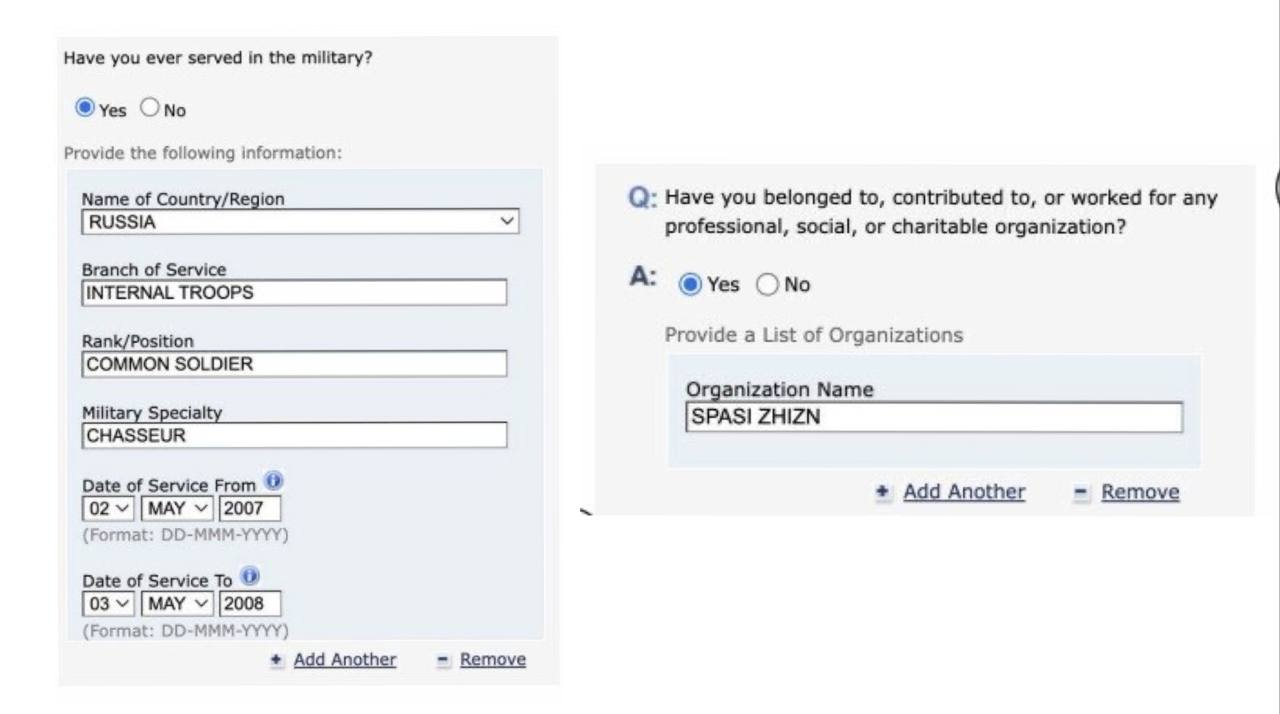Click plus icon next to military Add Another

click(277, 660)
